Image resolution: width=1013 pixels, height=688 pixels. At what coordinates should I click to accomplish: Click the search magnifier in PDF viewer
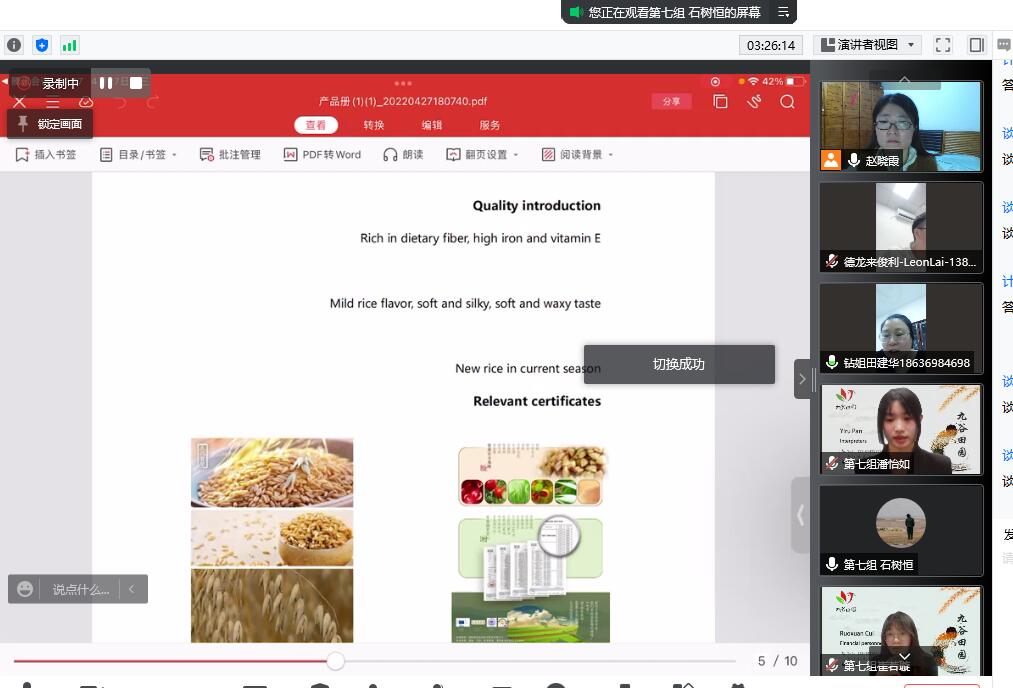(x=787, y=101)
